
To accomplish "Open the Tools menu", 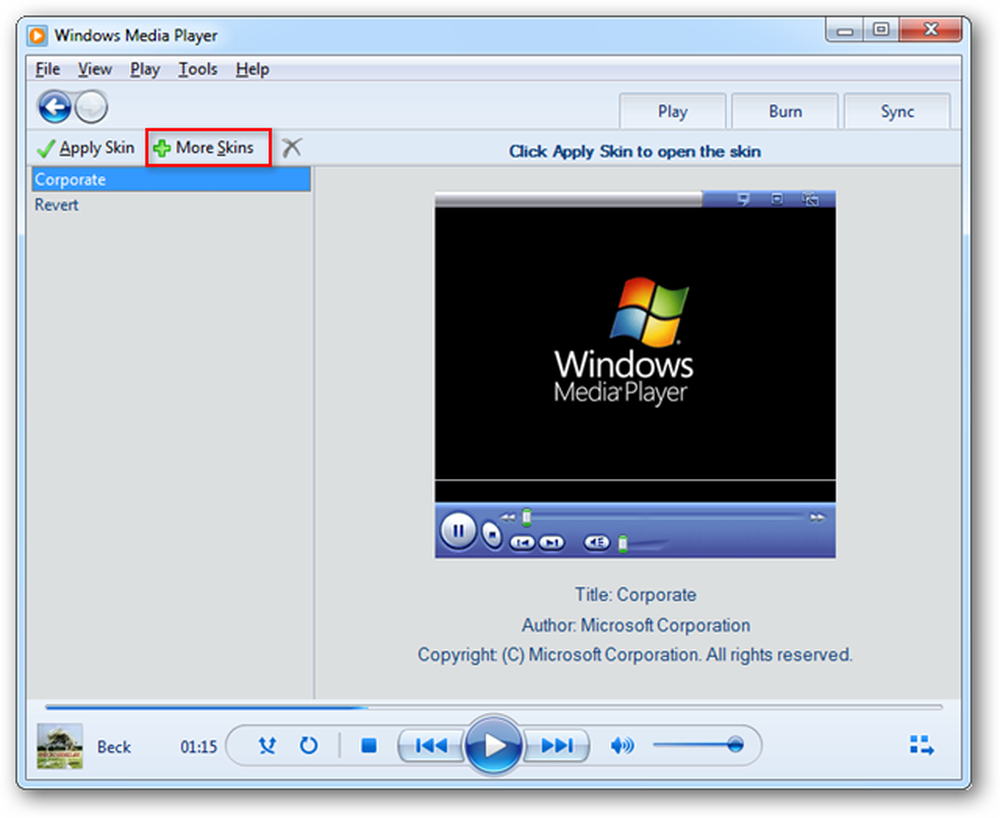I will tap(198, 69).
